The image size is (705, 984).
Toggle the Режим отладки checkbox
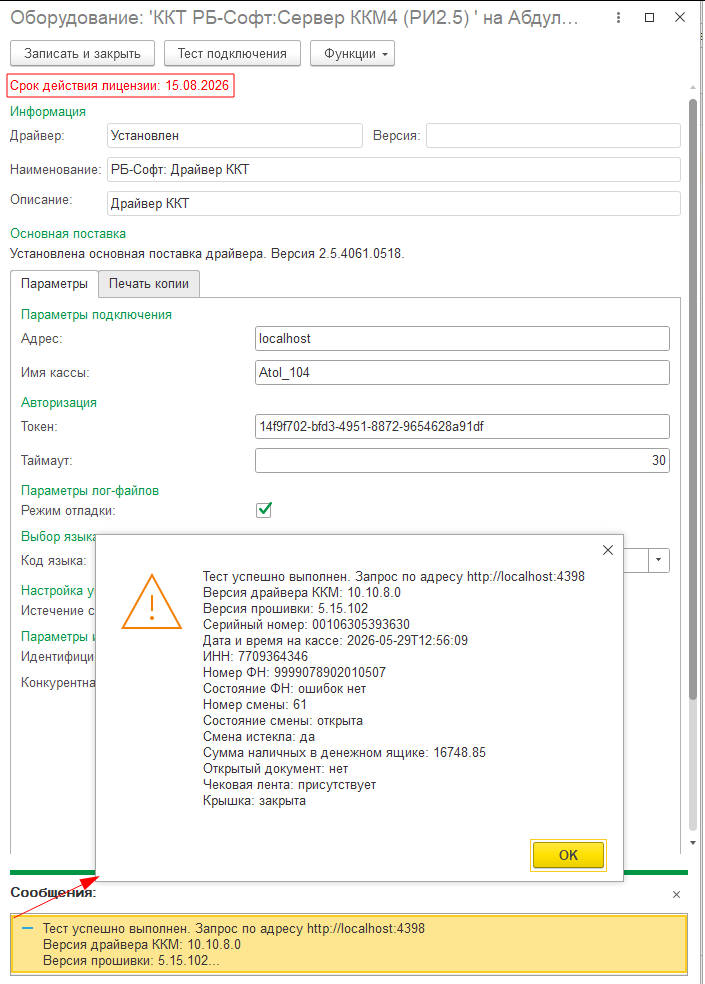(x=264, y=510)
